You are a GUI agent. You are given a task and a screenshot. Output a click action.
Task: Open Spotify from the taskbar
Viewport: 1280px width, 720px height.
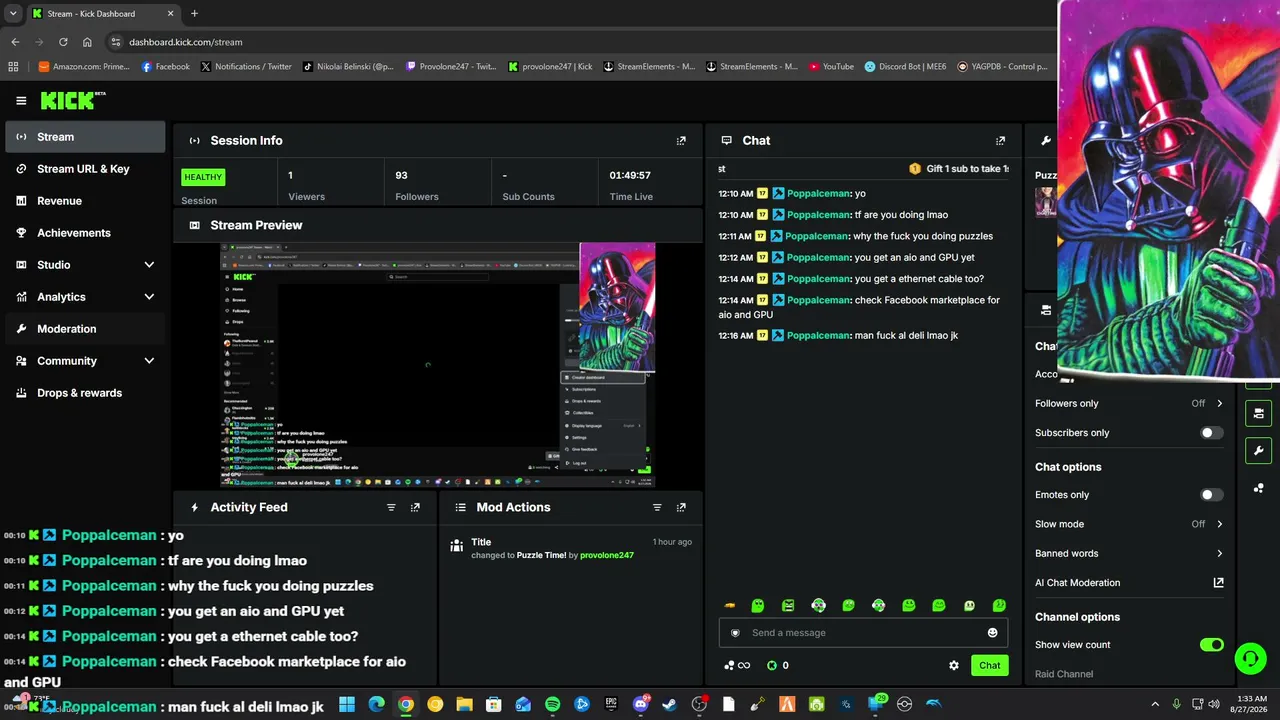(x=552, y=705)
